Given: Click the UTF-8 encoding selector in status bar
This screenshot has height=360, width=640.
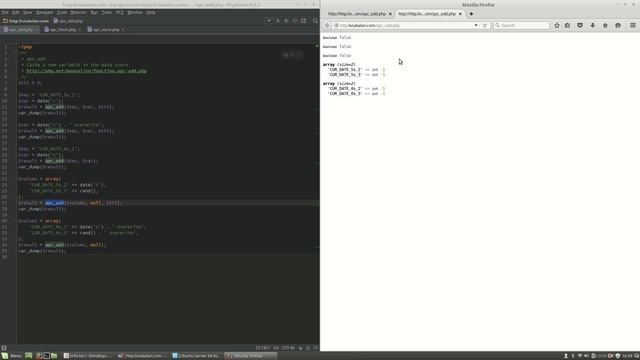Looking at the screenshot, I should [x=288, y=348].
